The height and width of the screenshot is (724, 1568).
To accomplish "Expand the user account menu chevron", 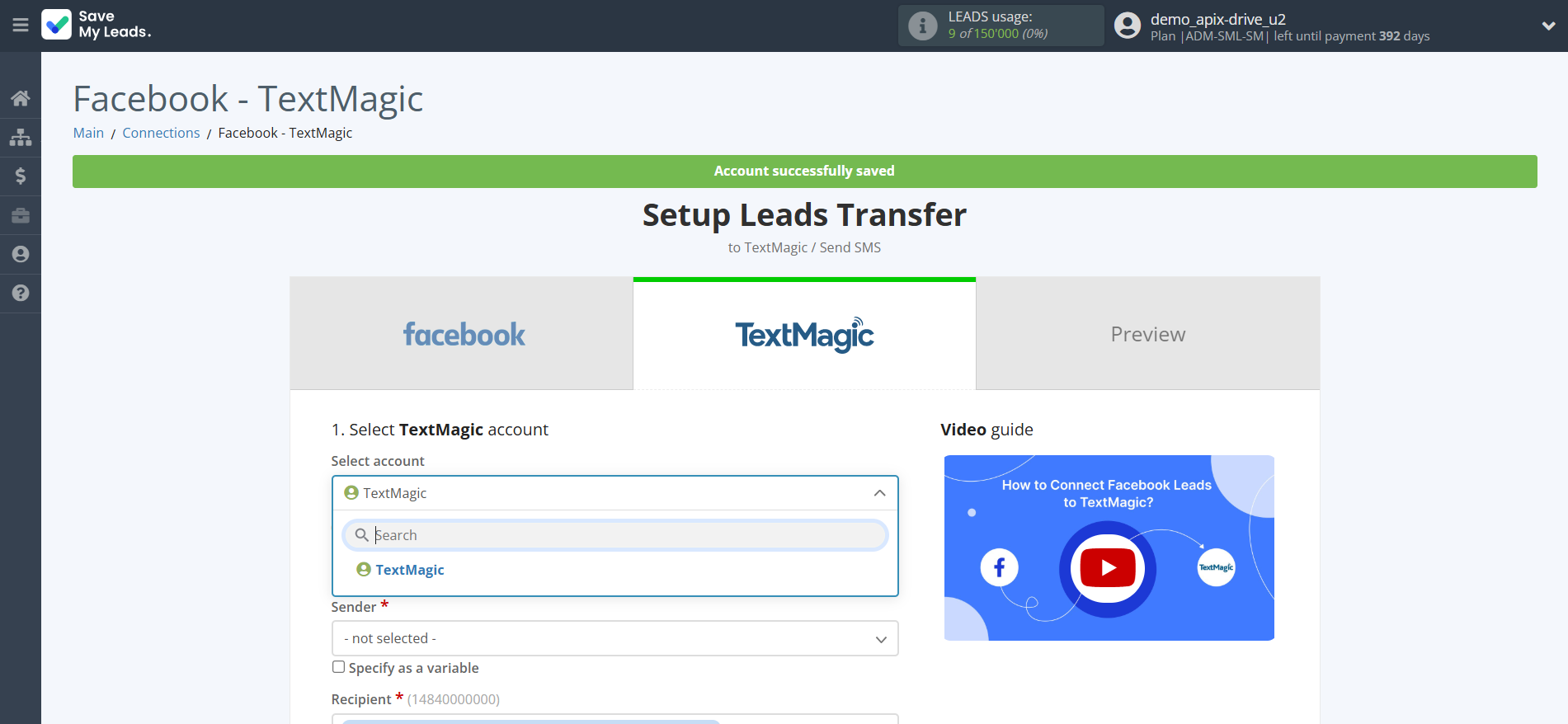I will point(1548,26).
